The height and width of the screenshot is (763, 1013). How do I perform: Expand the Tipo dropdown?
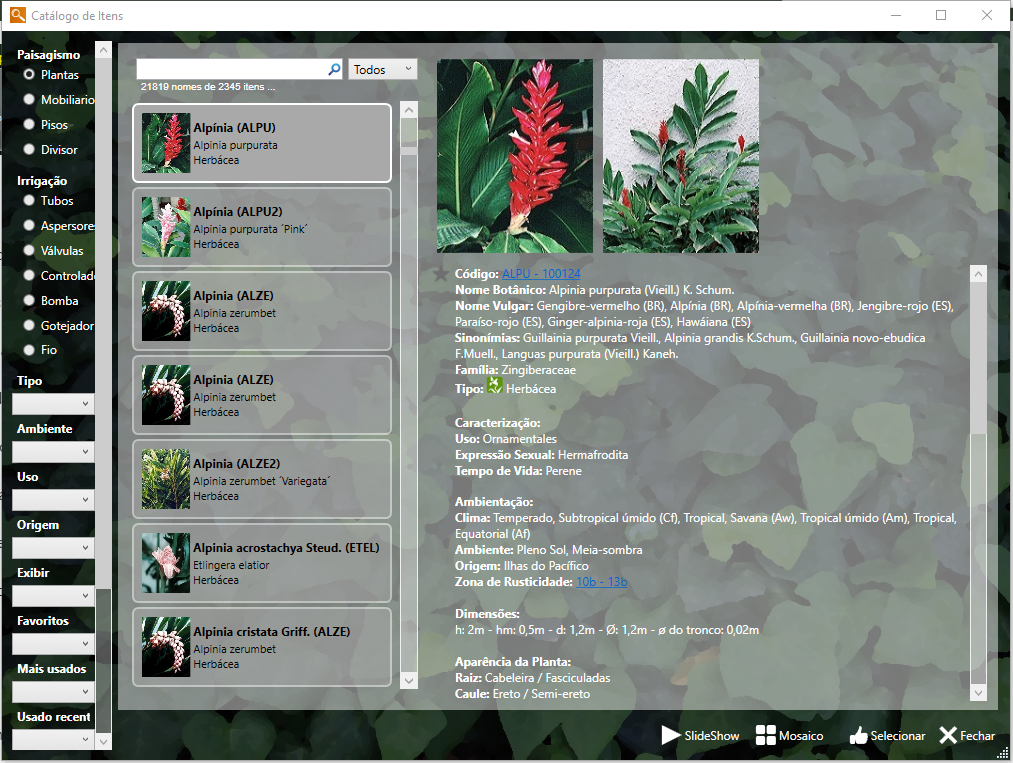[x=54, y=404]
